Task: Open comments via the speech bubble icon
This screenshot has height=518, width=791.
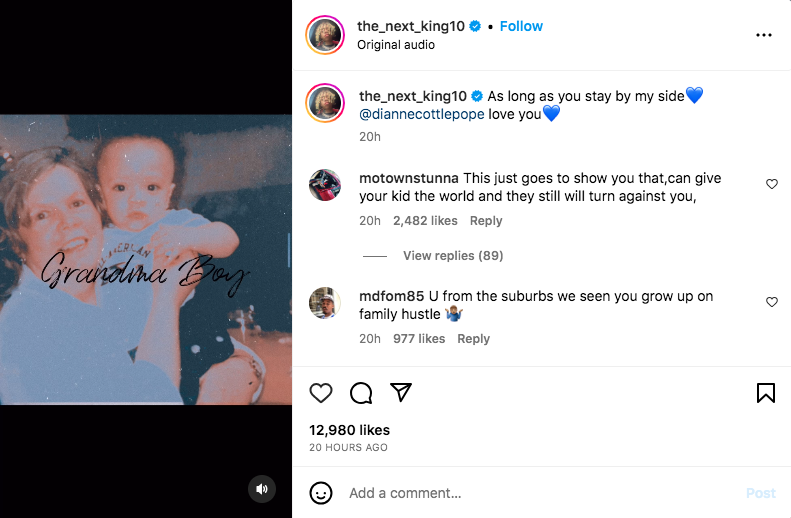Action: [361, 393]
